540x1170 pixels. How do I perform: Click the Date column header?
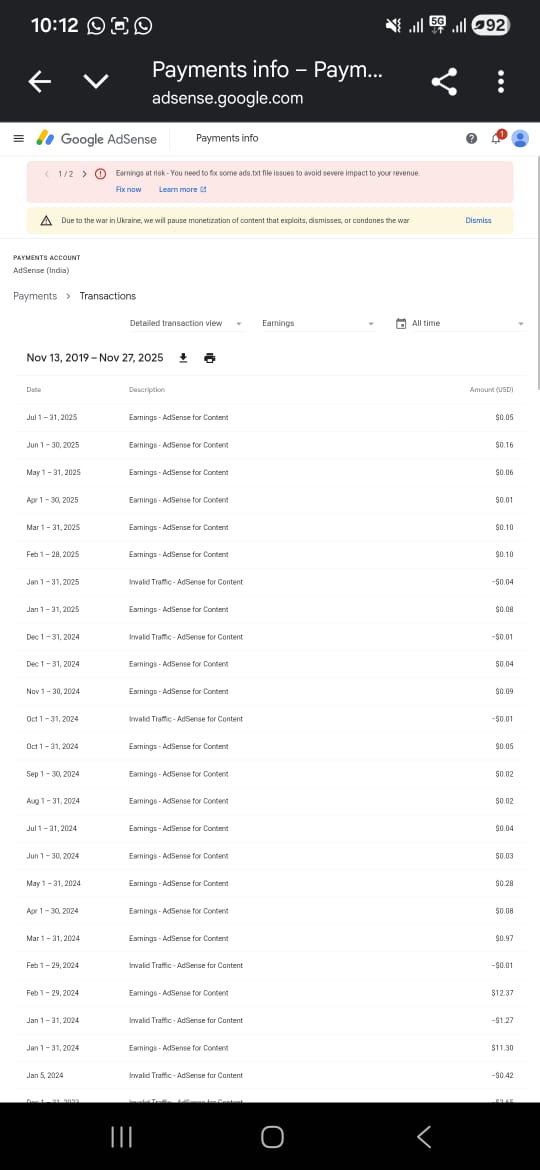(34, 390)
